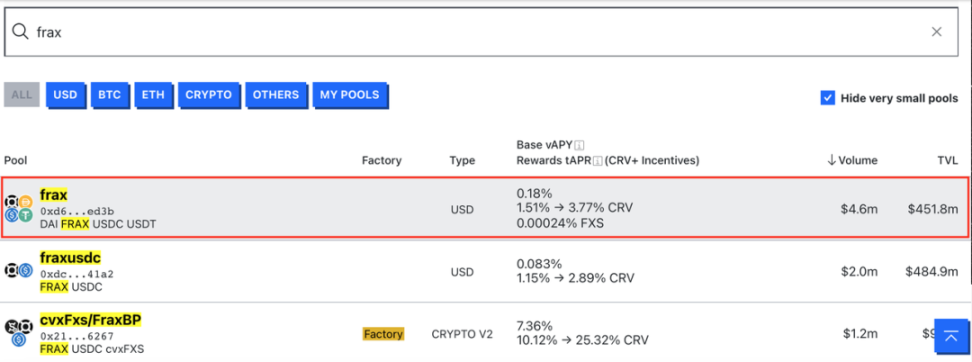Viewport: 972px width, 362px height.
Task: Select the ALL filter tab
Action: 22,95
